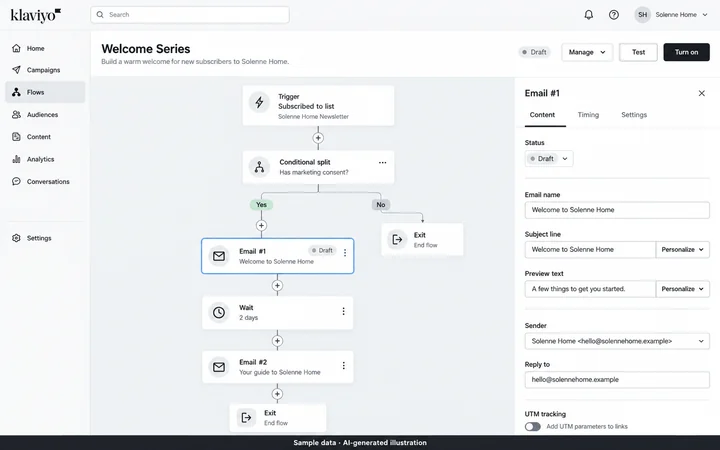Switch to the Settings tab in panel
The height and width of the screenshot is (450, 720).
click(x=634, y=115)
